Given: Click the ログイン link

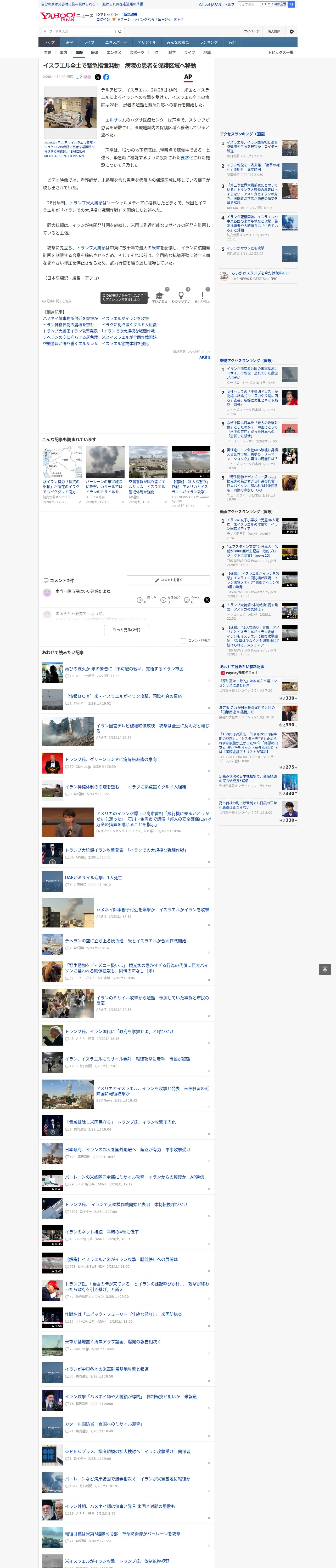Looking at the screenshot, I should pos(103,20).
